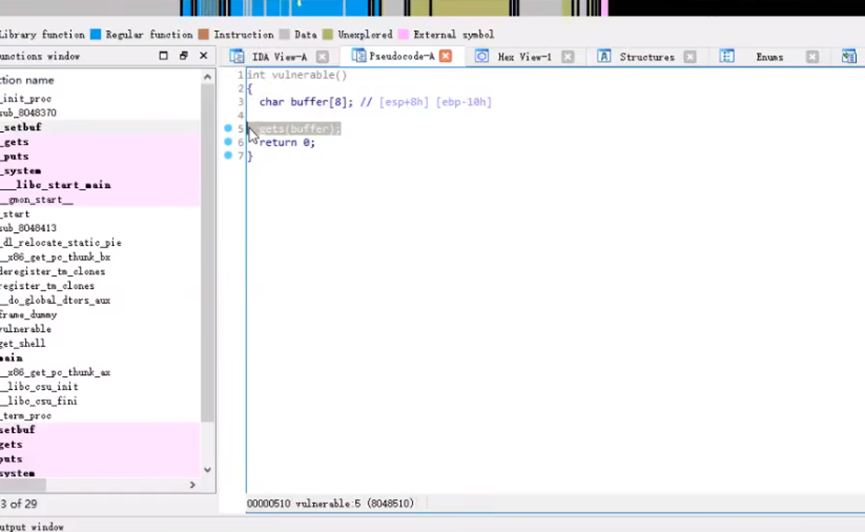Select get_shell in the functions list
This screenshot has width=865, height=532.
tap(23, 343)
